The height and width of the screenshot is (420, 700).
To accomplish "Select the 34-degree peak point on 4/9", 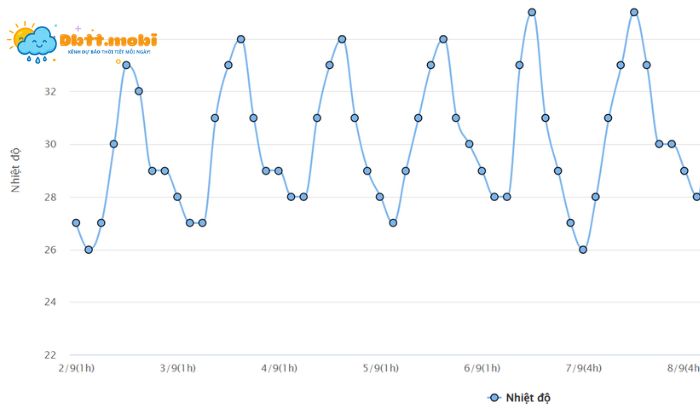I will pos(342,39).
